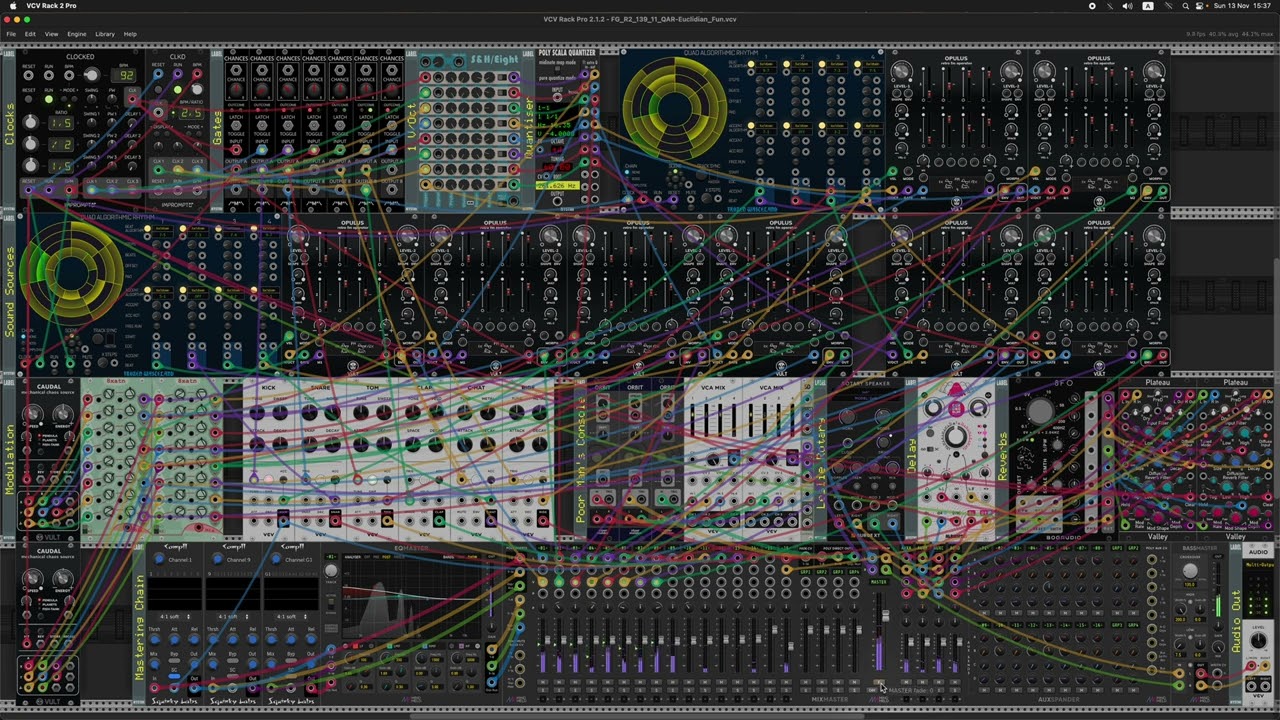Viewport: 1280px width, 720px height.
Task: Click the ENERGY knob on Modulation-row Caudal
Action: (63, 413)
